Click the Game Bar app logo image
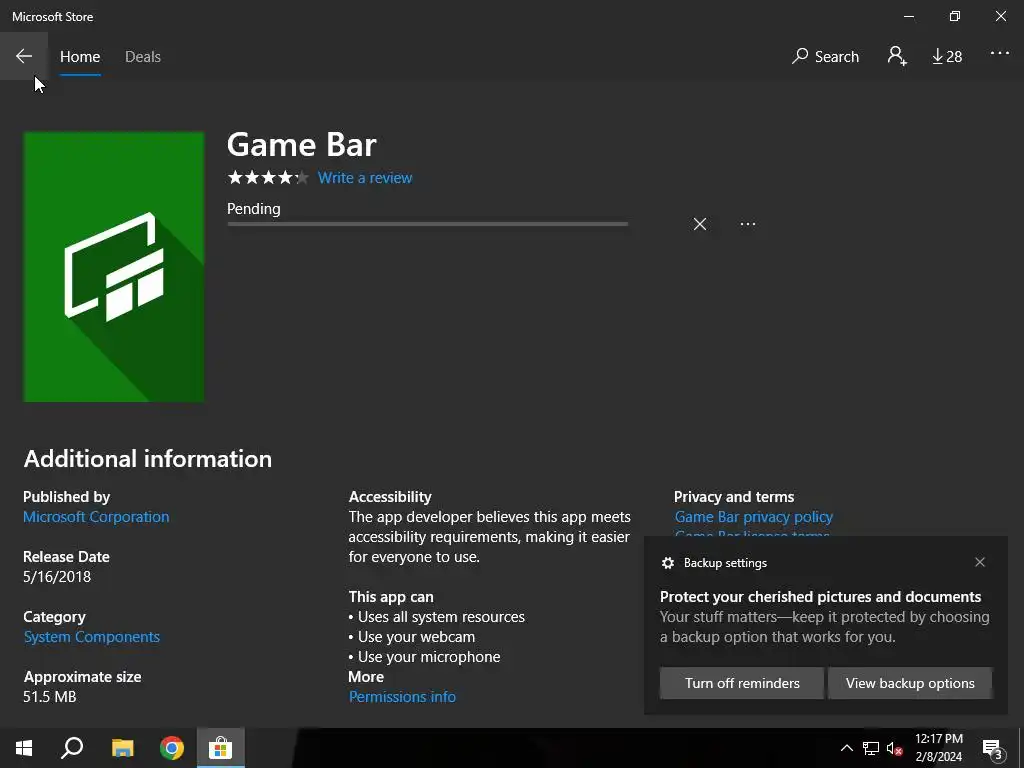 point(114,266)
